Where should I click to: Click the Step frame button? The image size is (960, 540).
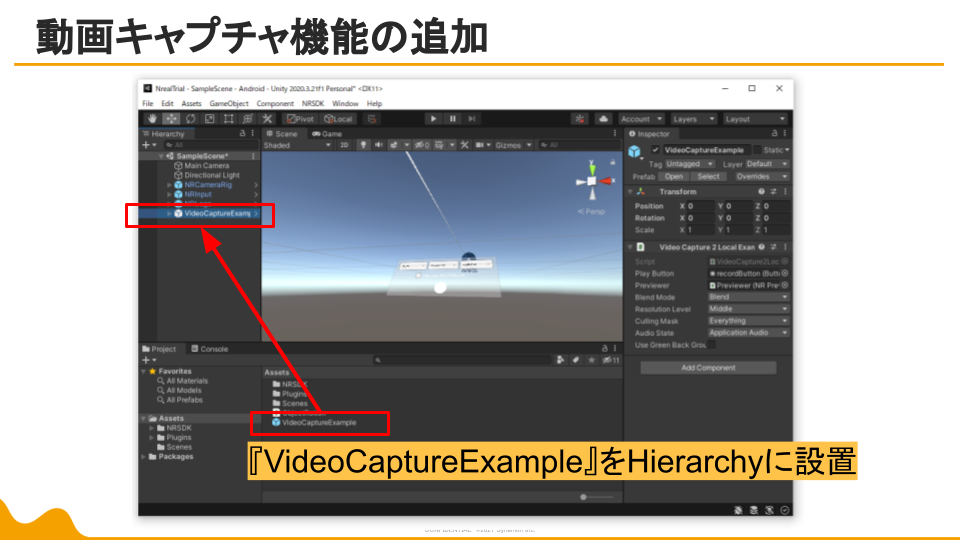[471, 119]
